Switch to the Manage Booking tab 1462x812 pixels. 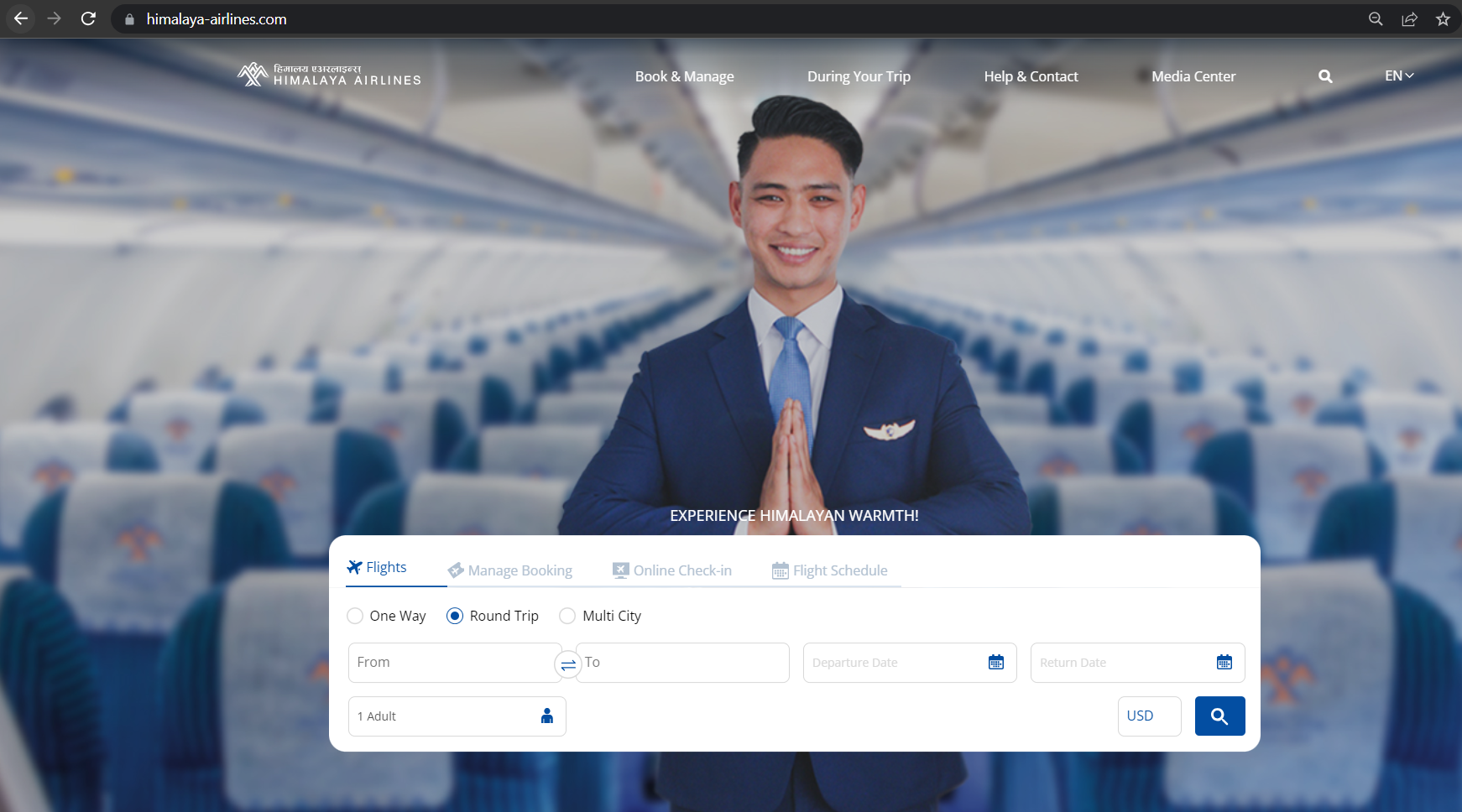tap(510, 570)
